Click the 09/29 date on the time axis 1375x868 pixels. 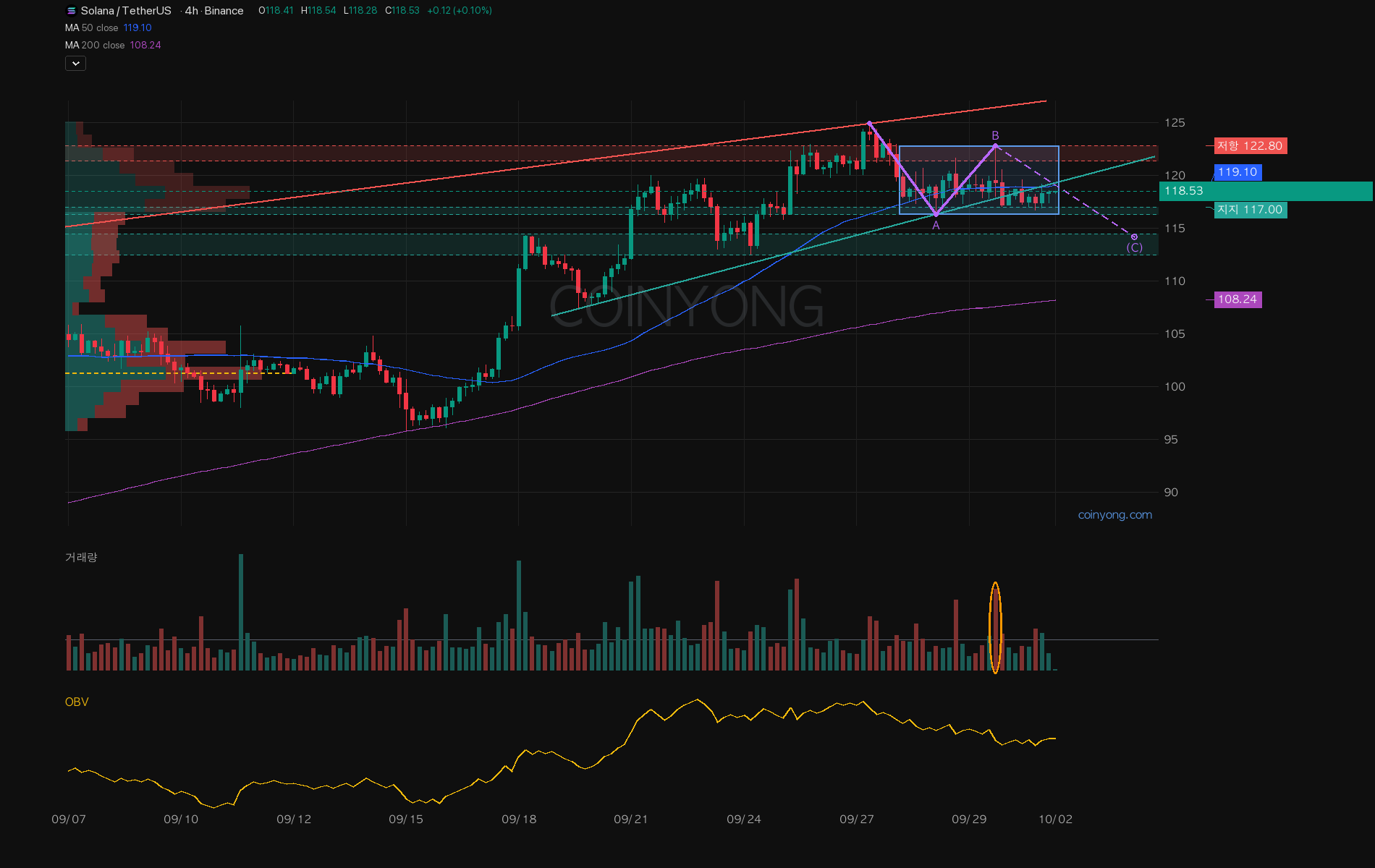click(969, 820)
